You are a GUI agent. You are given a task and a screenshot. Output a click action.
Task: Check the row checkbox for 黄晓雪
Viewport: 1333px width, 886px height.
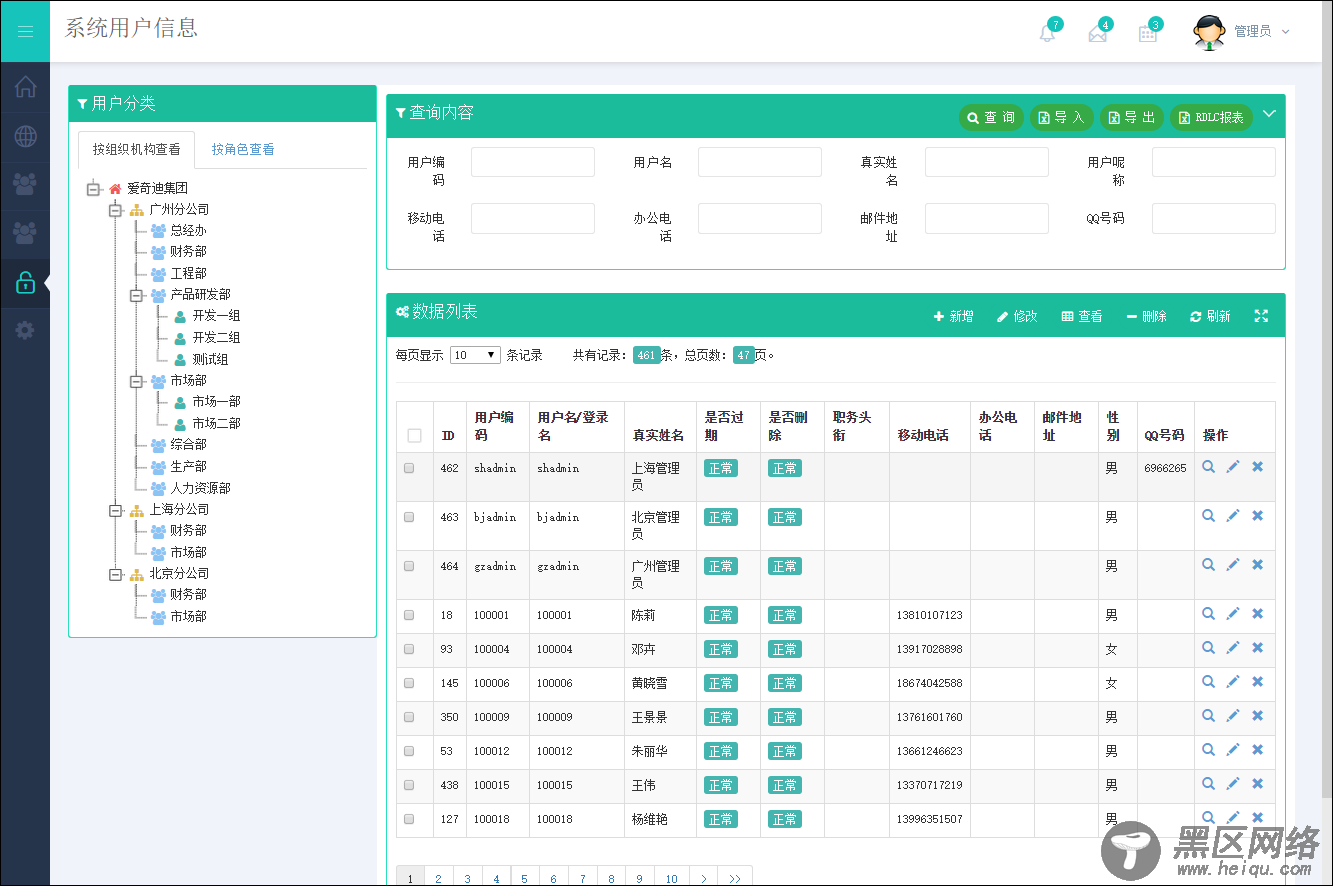tap(409, 683)
